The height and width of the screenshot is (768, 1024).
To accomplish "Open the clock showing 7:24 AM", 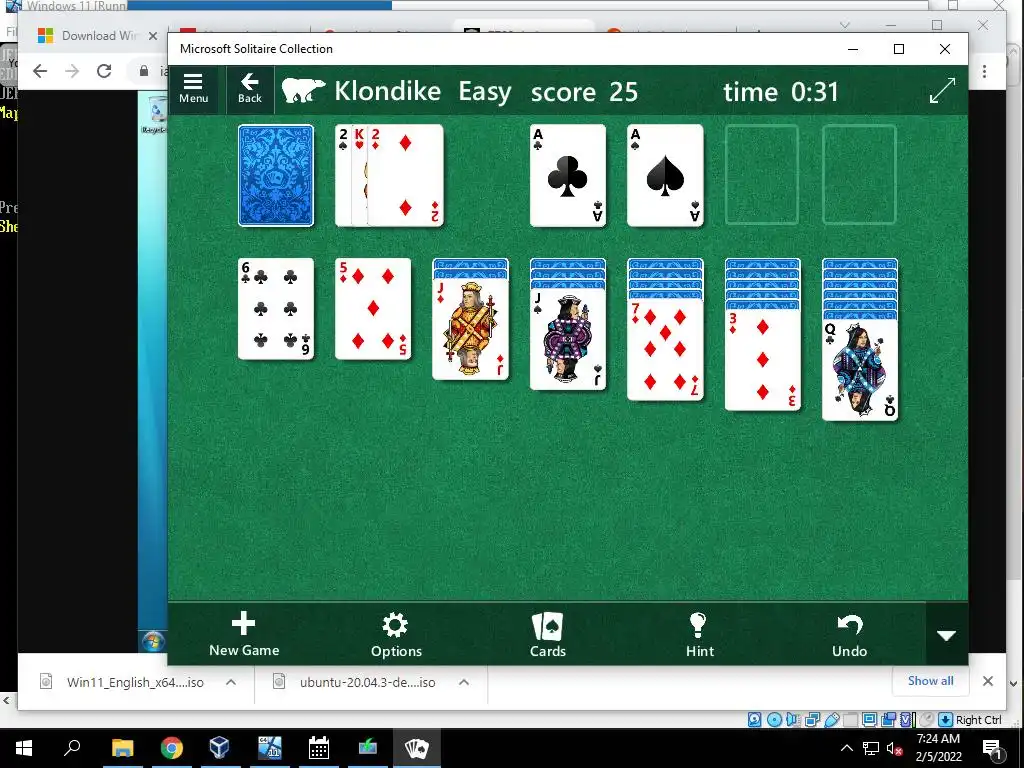I will click(938, 748).
